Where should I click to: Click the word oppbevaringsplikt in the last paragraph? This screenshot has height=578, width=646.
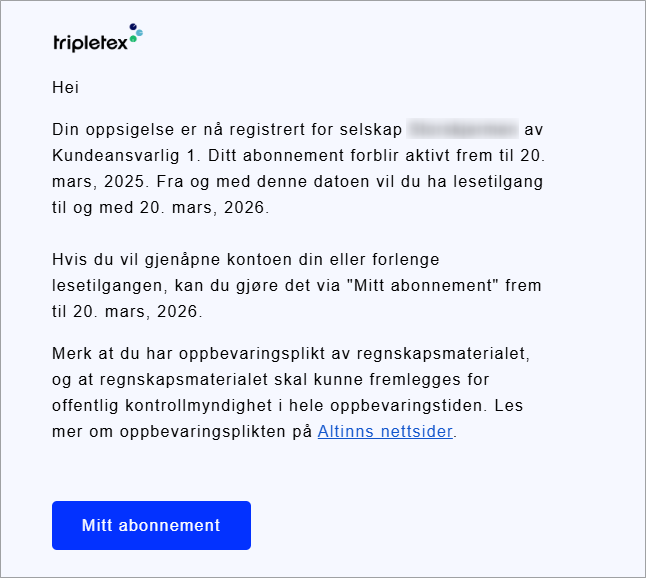click(252, 354)
